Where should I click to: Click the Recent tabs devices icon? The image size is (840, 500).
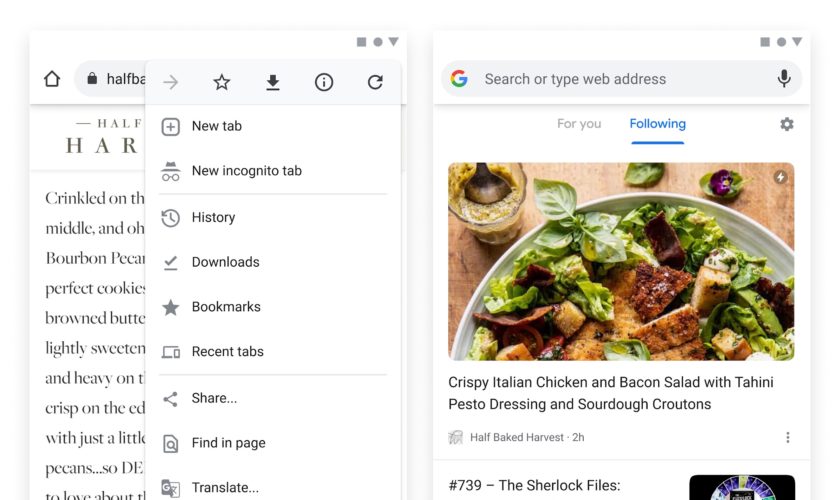click(170, 352)
